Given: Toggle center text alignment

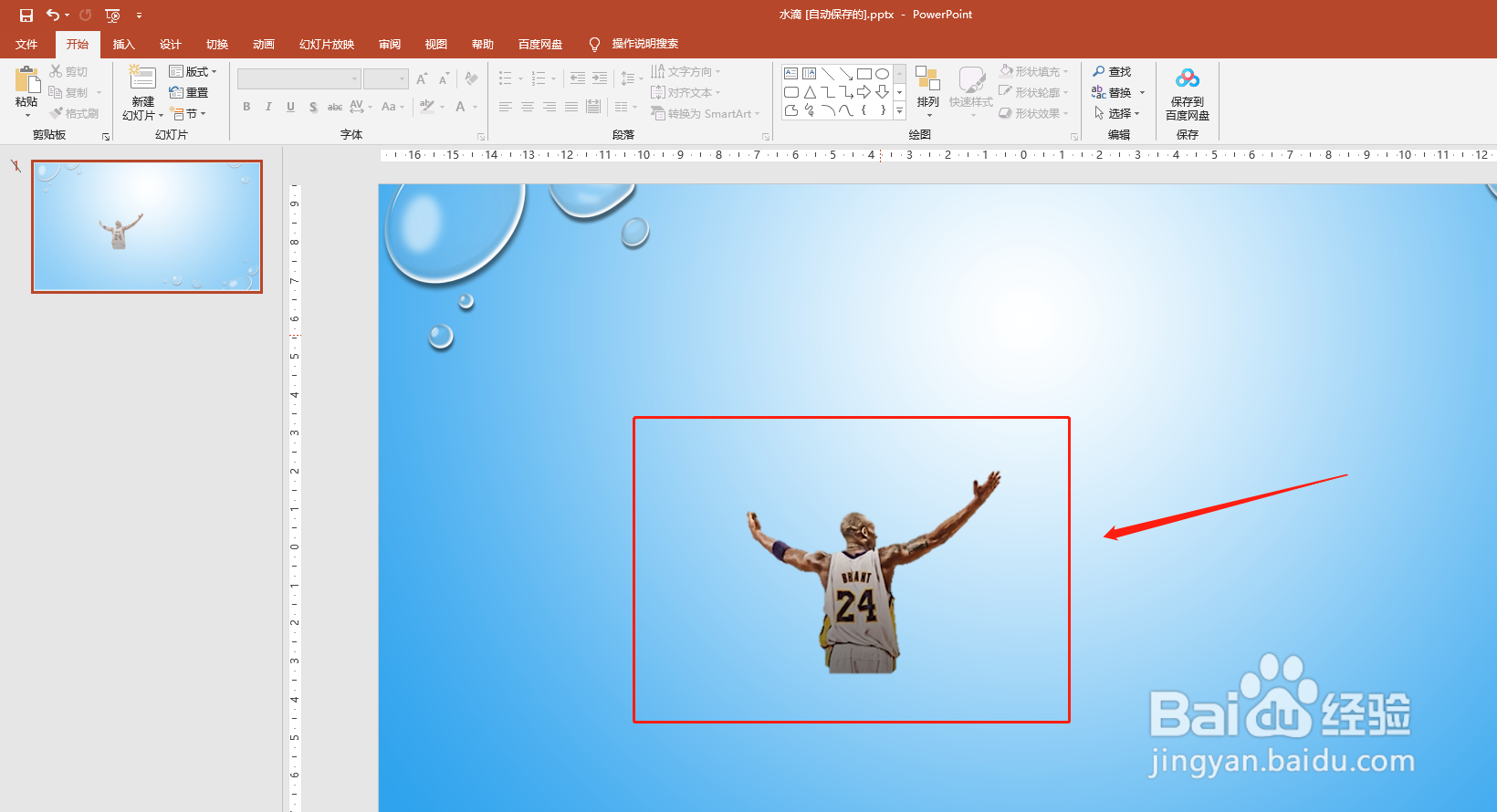Looking at the screenshot, I should 528,107.
